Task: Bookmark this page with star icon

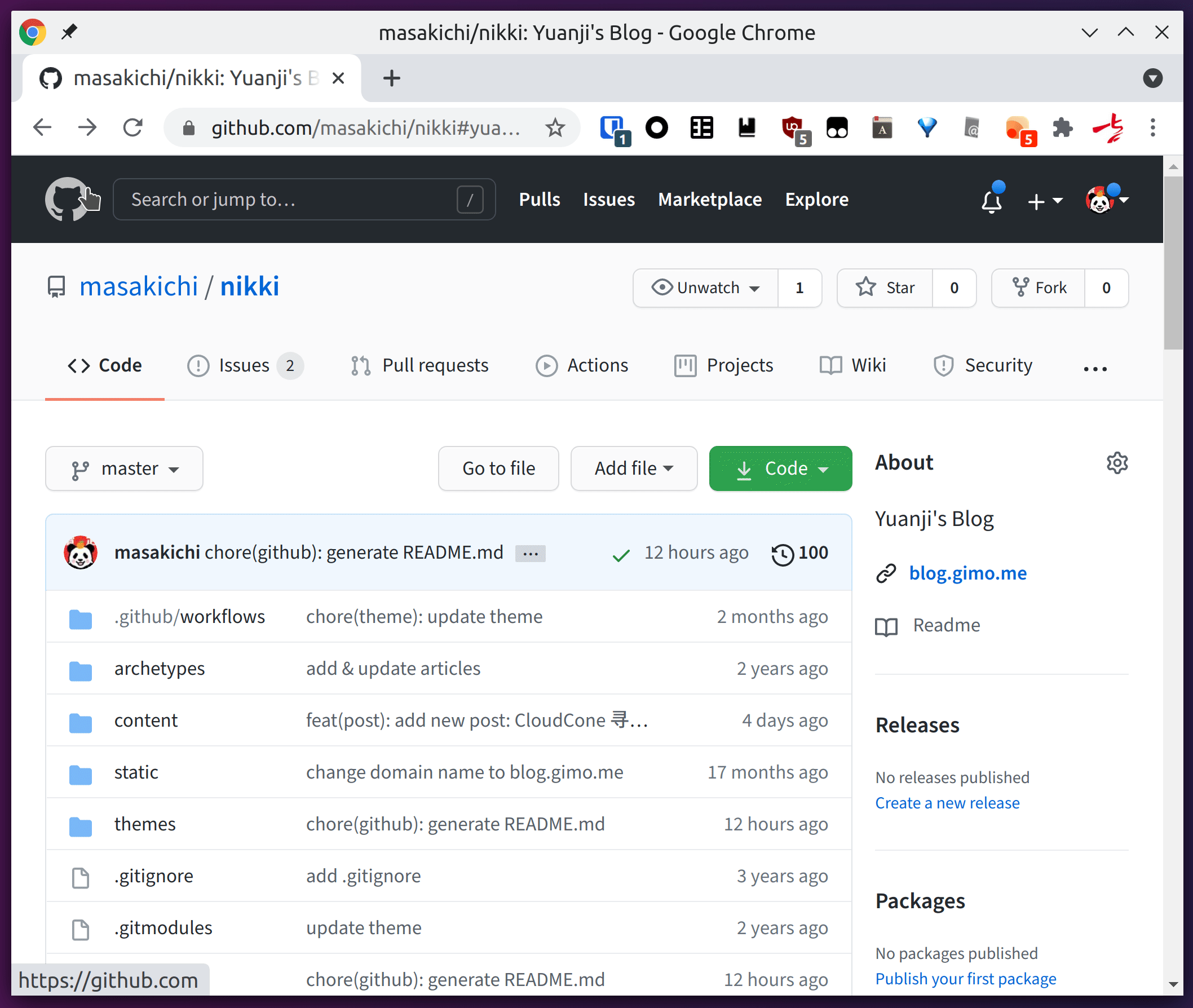Action: pos(555,128)
